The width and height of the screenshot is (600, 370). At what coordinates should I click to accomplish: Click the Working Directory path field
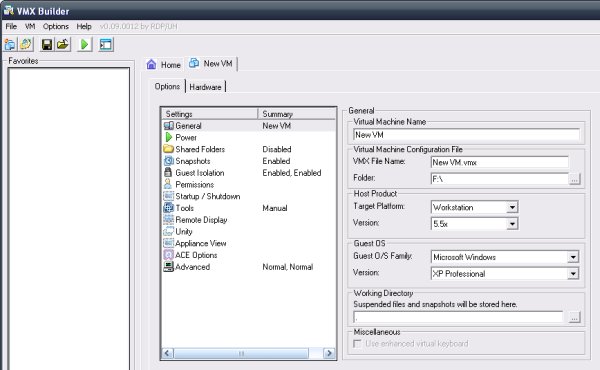458,317
